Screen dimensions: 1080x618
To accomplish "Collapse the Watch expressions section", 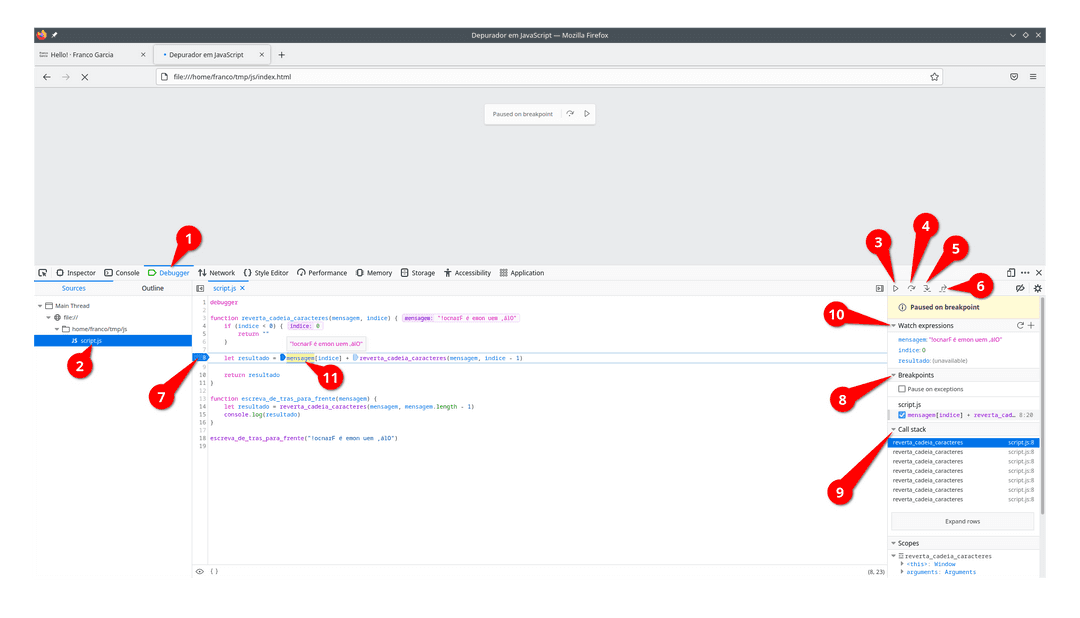I will coord(893,325).
